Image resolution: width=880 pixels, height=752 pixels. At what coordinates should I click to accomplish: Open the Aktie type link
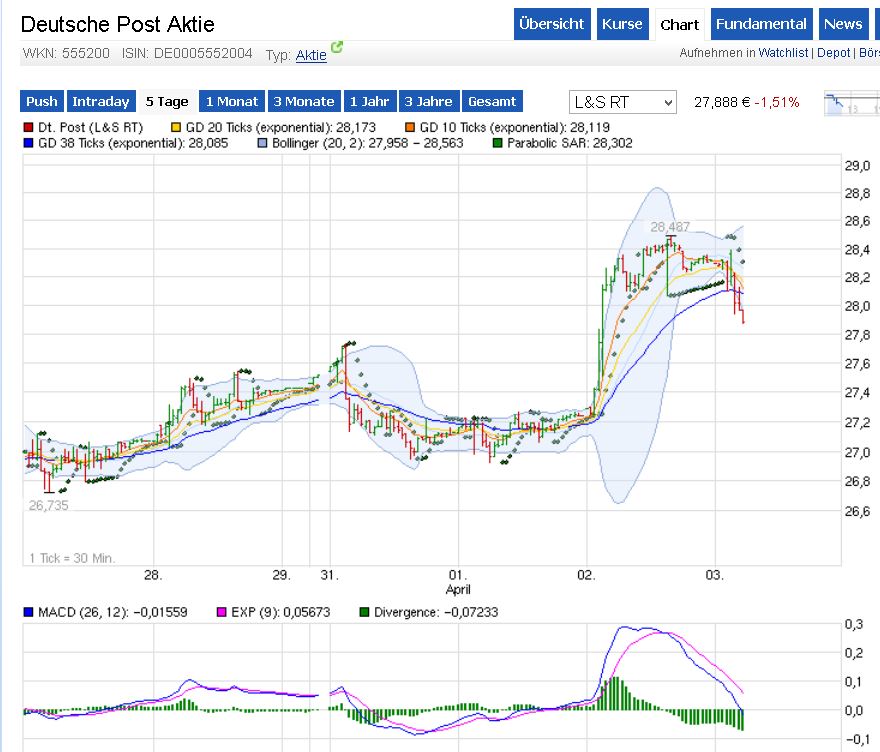(311, 56)
